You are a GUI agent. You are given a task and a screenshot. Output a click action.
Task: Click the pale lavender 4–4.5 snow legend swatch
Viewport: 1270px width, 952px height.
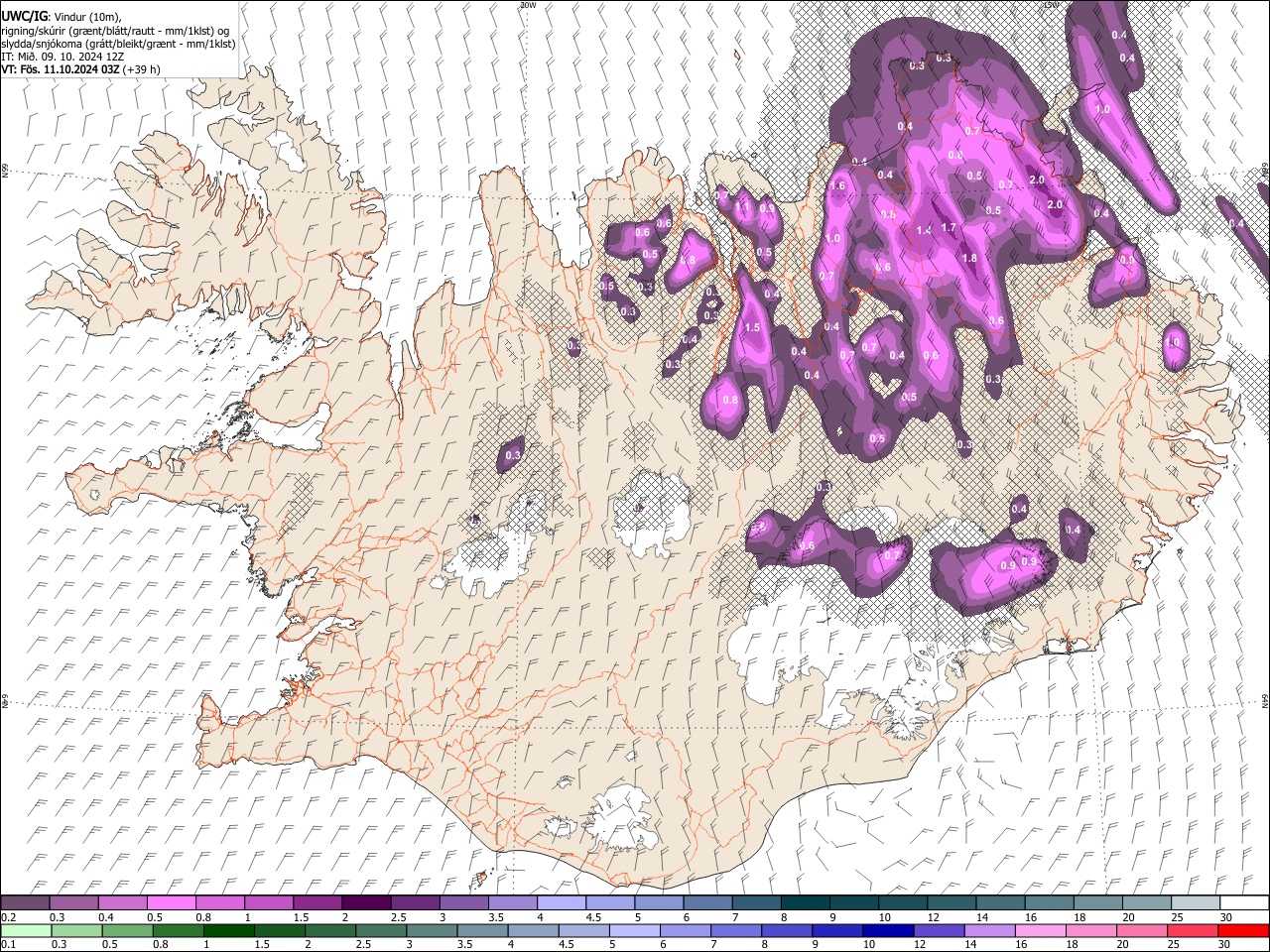coord(561,902)
